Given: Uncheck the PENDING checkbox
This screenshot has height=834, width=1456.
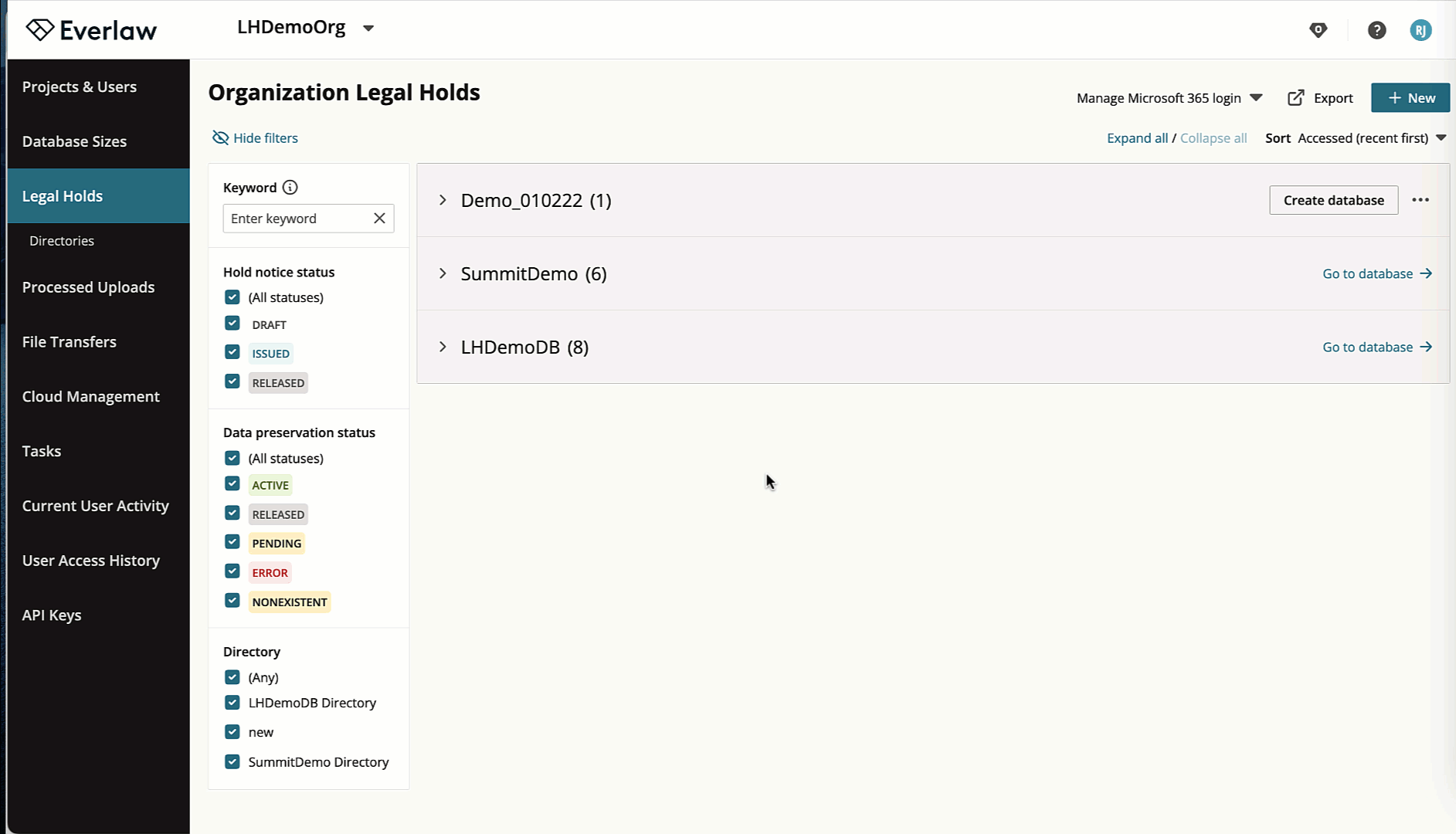Looking at the screenshot, I should [x=232, y=542].
